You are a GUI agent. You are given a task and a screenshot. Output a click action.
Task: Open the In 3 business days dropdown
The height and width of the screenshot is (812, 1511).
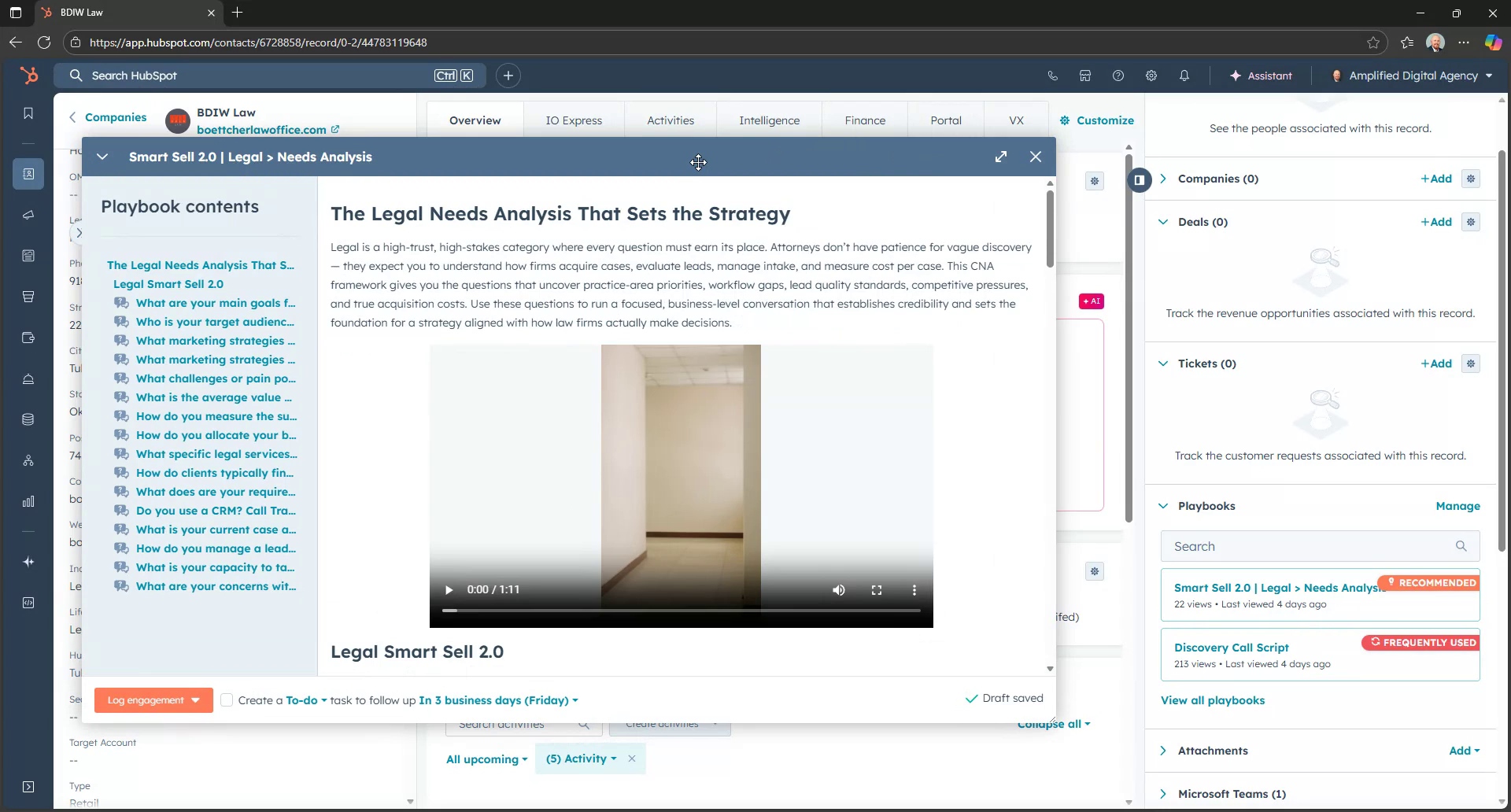(498, 699)
